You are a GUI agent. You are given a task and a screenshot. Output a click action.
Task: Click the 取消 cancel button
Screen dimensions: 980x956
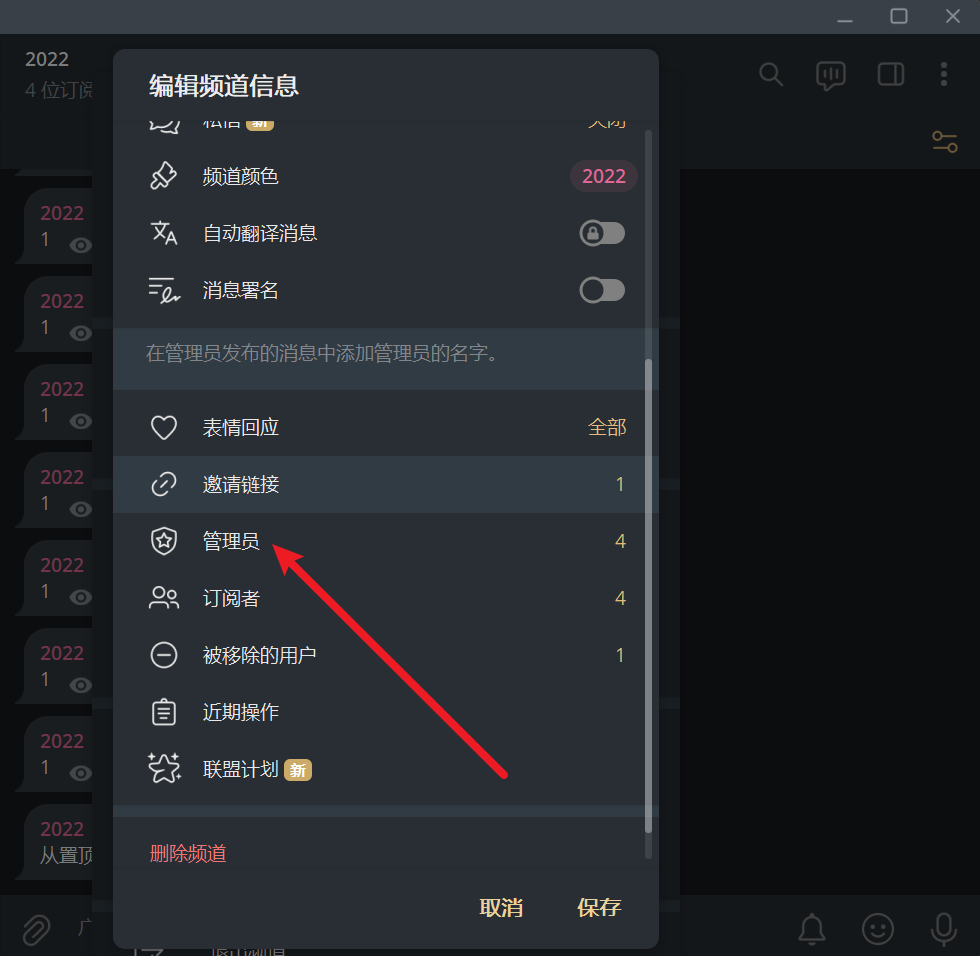pyautogui.click(x=501, y=908)
